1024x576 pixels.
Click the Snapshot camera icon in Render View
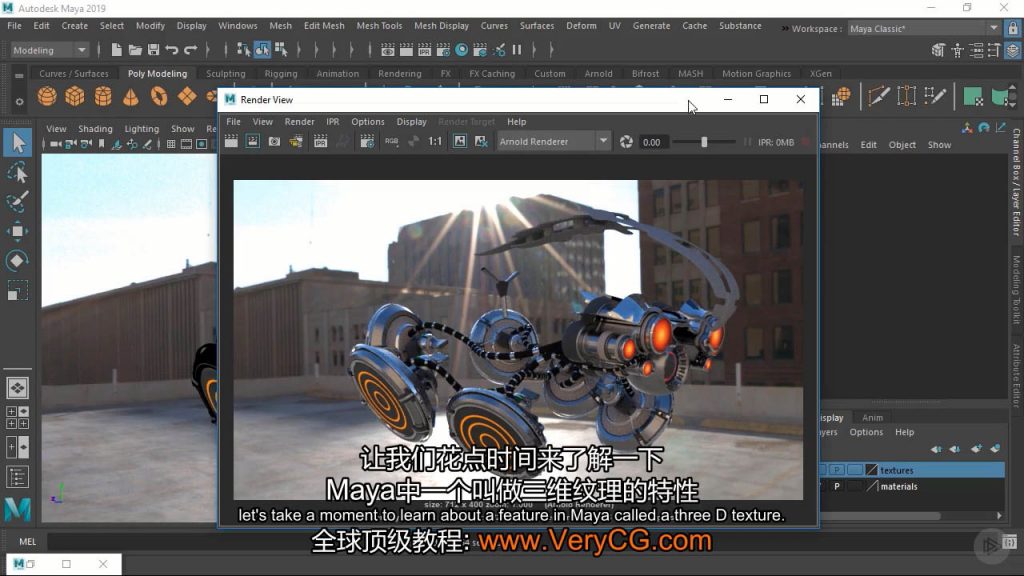click(274, 141)
